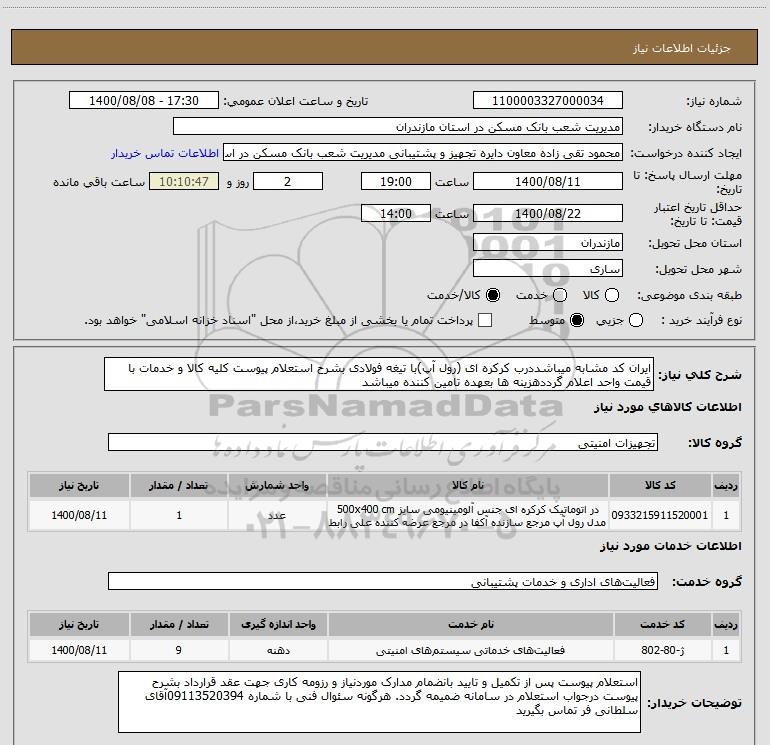770x745 pixels.
Task: Select the کالا/خدمت radio button
Action: pyautogui.click(x=493, y=295)
